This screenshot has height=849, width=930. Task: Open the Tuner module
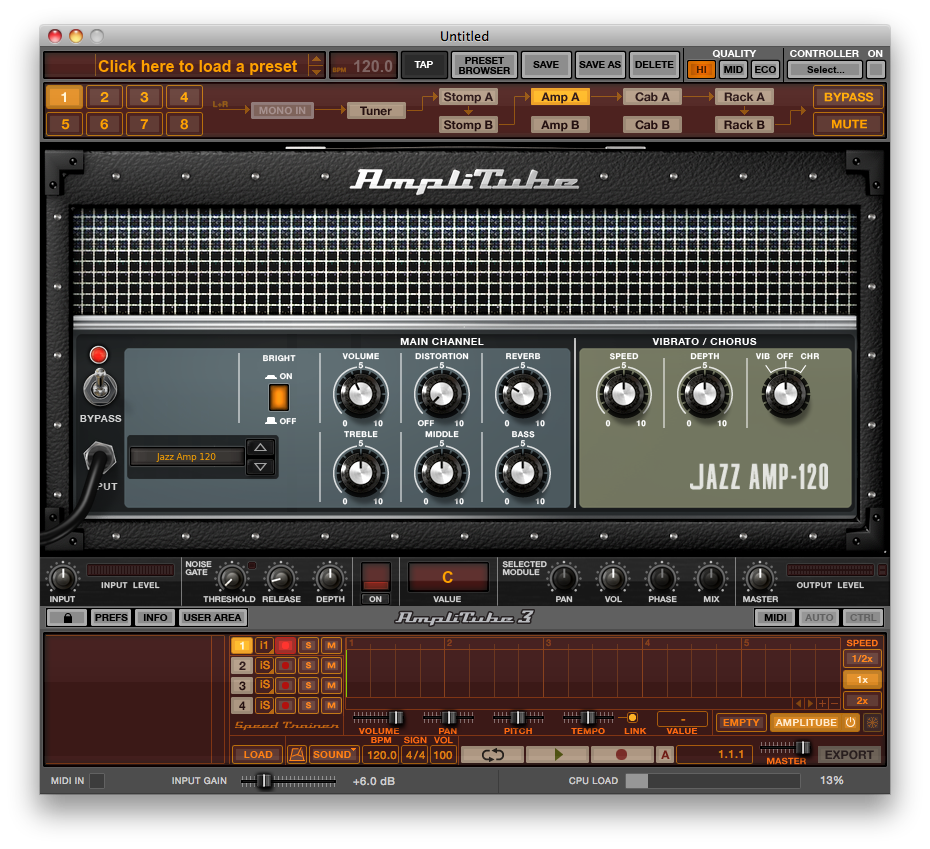click(x=375, y=110)
